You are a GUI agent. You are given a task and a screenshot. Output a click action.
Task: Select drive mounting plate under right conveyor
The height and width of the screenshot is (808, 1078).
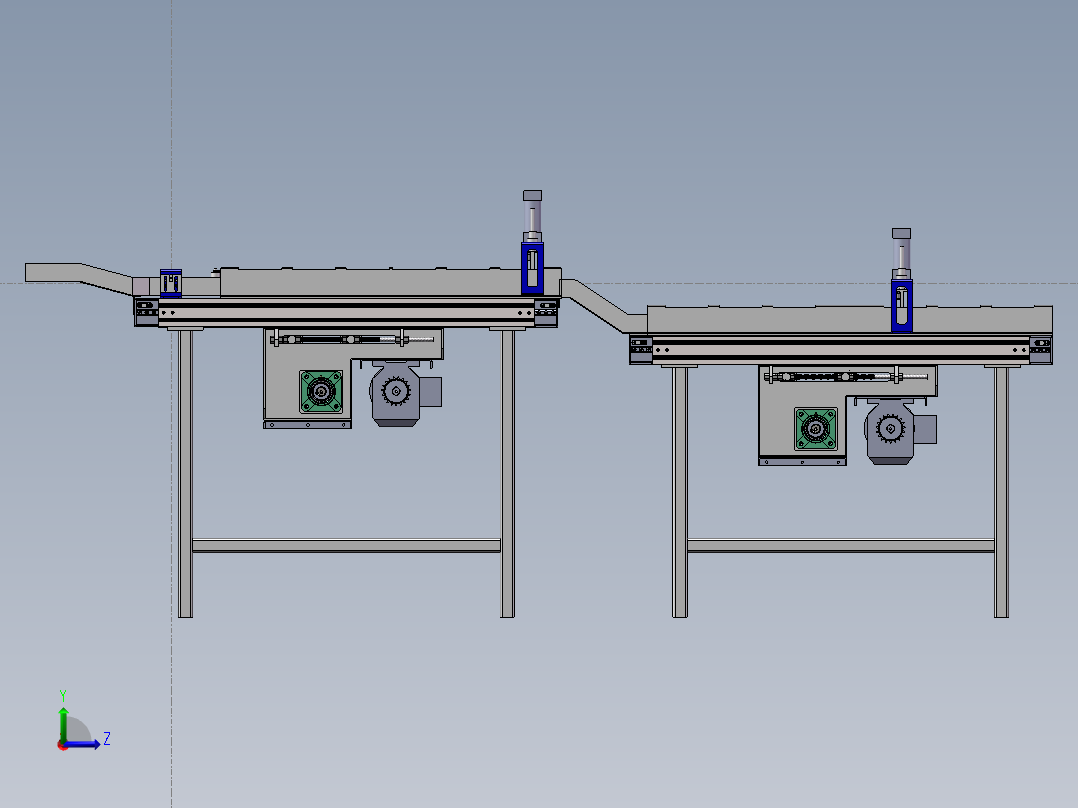click(x=802, y=415)
